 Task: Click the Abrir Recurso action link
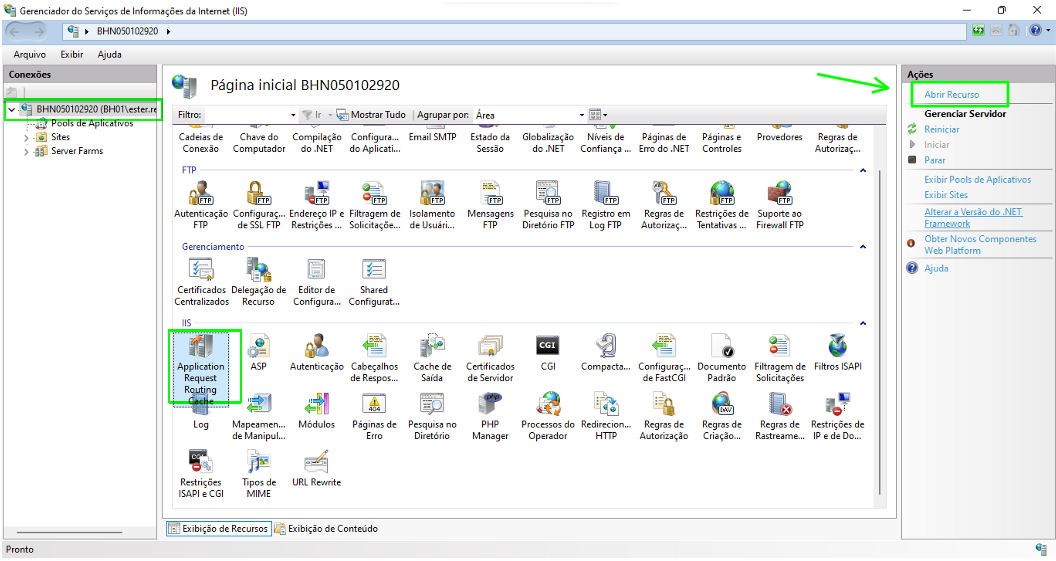952,95
